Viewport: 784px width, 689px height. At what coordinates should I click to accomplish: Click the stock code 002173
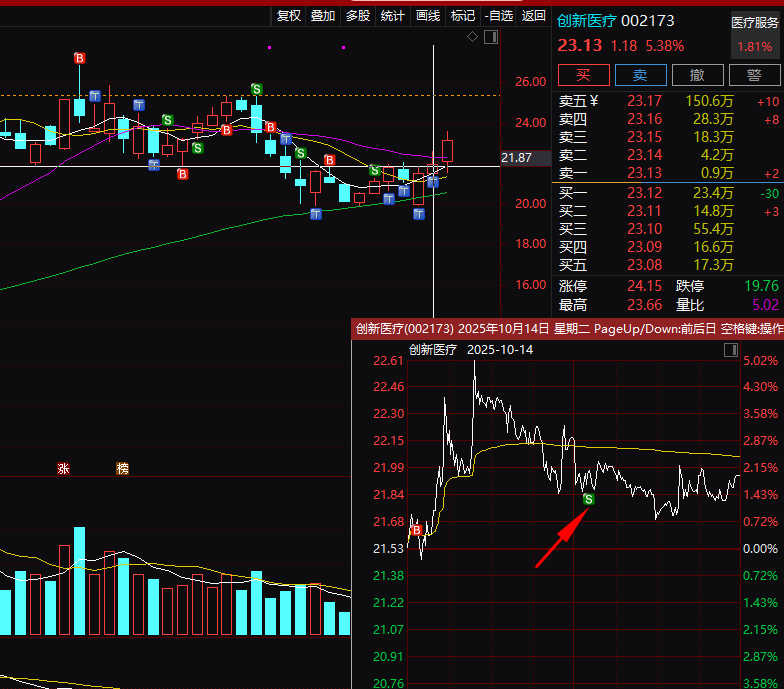pyautogui.click(x=648, y=21)
